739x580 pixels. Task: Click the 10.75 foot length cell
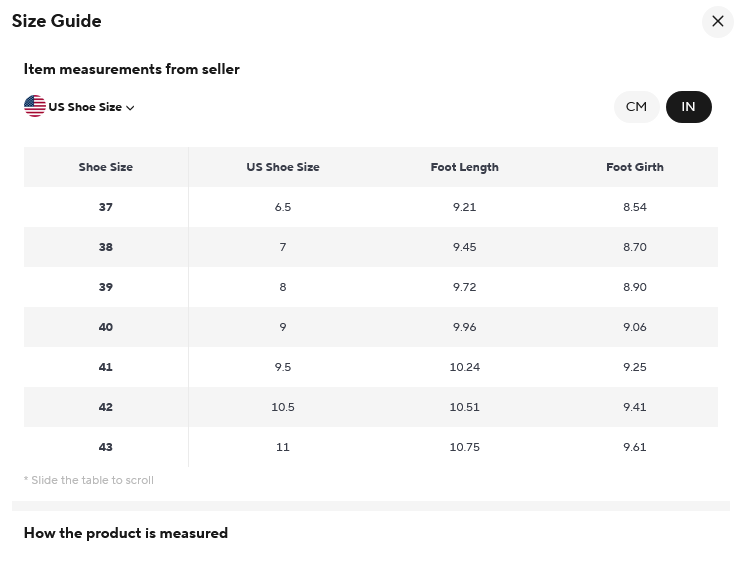pos(464,447)
